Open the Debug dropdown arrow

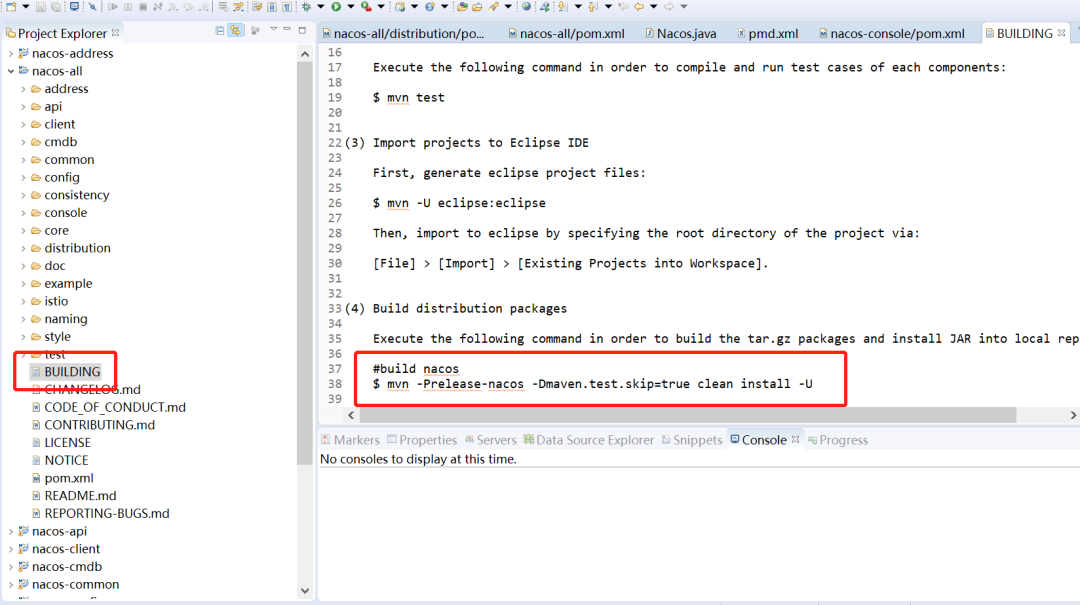coord(321,6)
